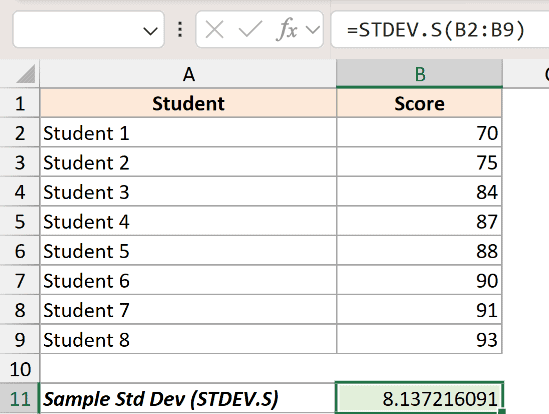Image resolution: width=549 pixels, height=414 pixels.
Task: Select the 'Student 7' cell
Action: pos(188,310)
